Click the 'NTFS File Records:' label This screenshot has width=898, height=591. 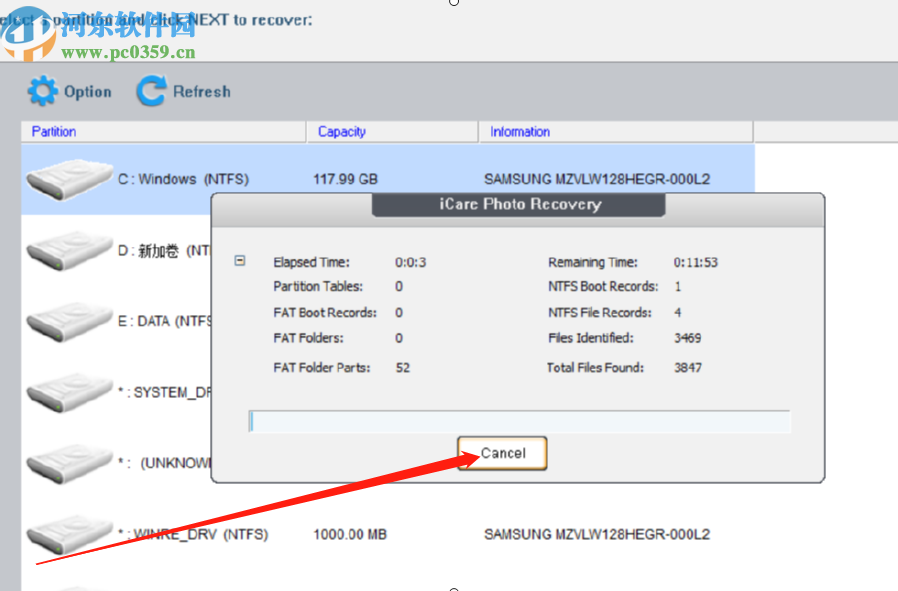[x=600, y=313]
